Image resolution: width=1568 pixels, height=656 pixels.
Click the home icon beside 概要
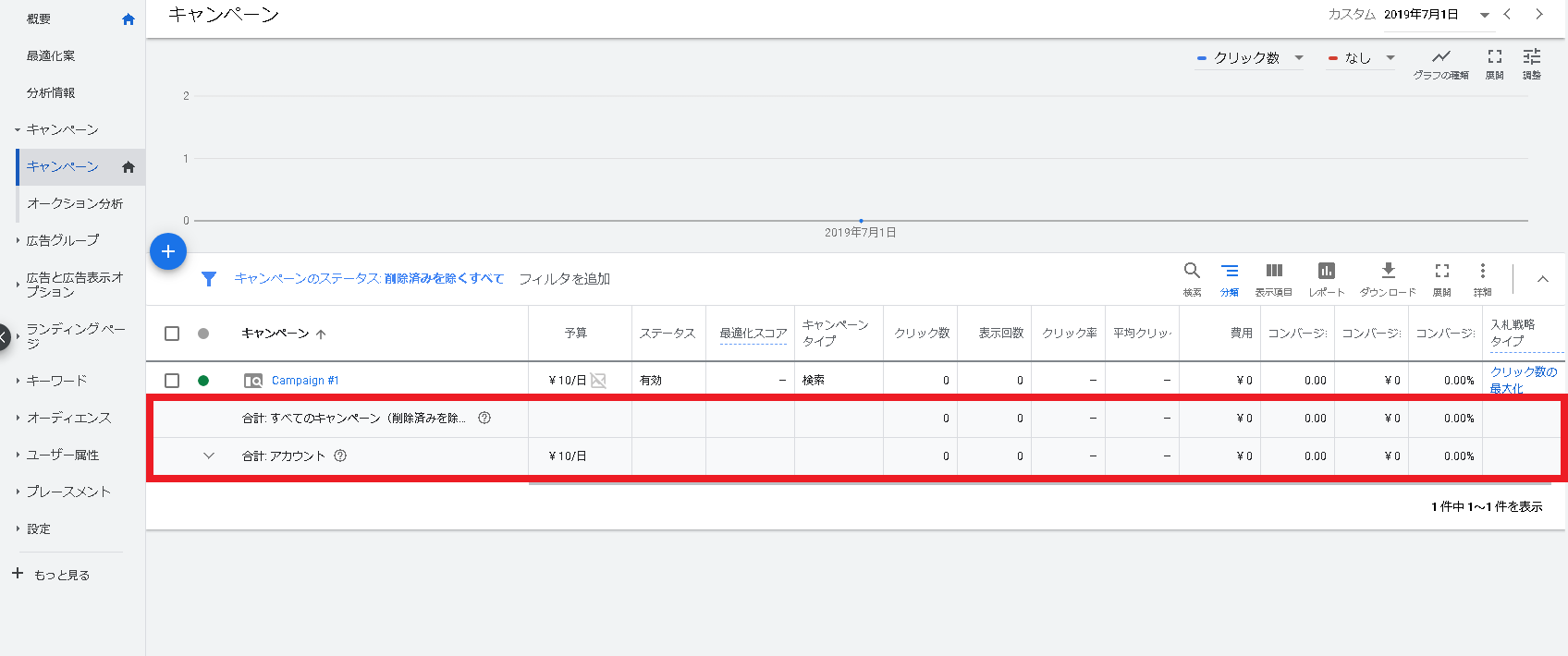coord(129,19)
